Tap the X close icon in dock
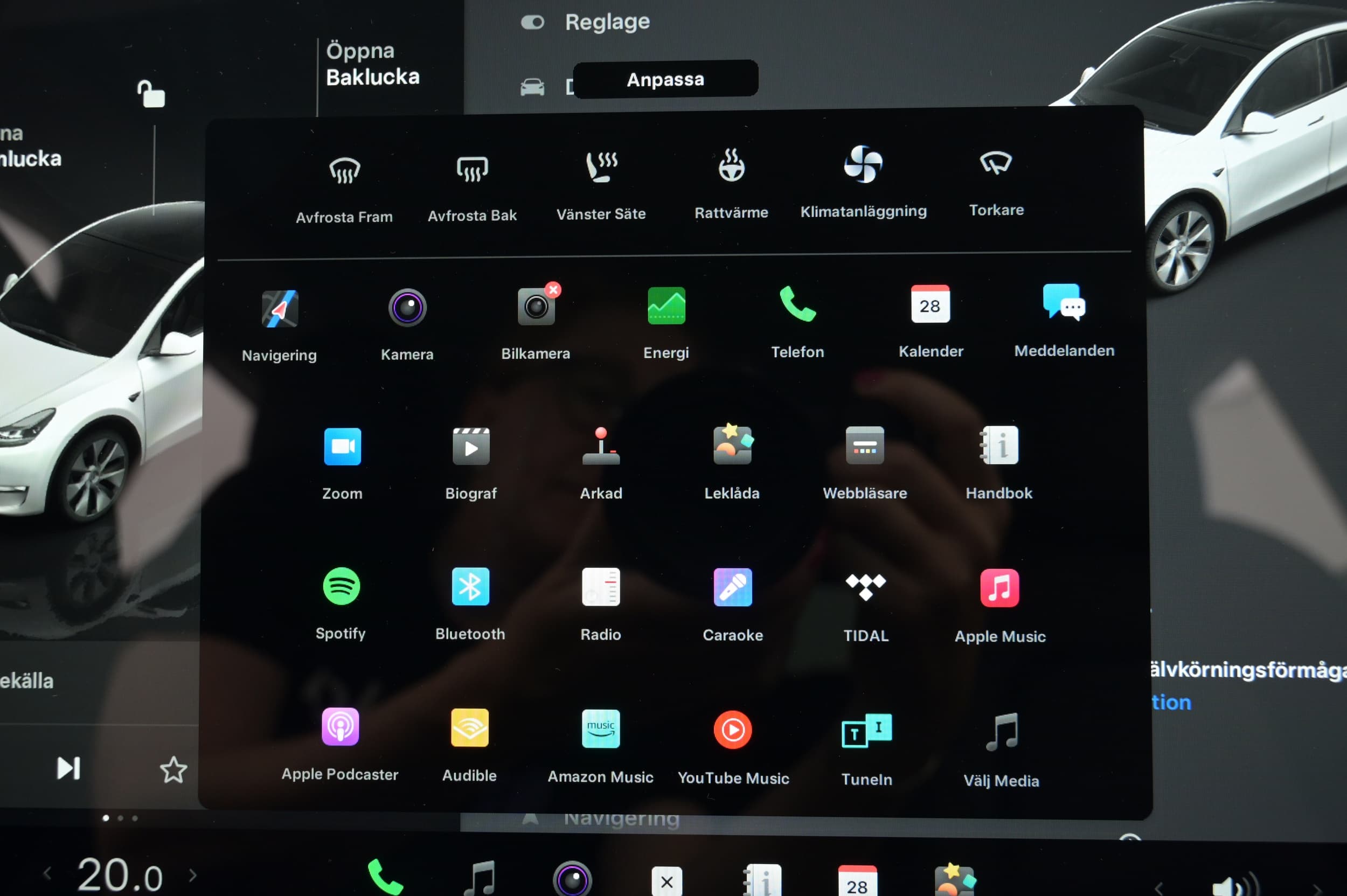This screenshot has height=896, width=1347. click(666, 881)
